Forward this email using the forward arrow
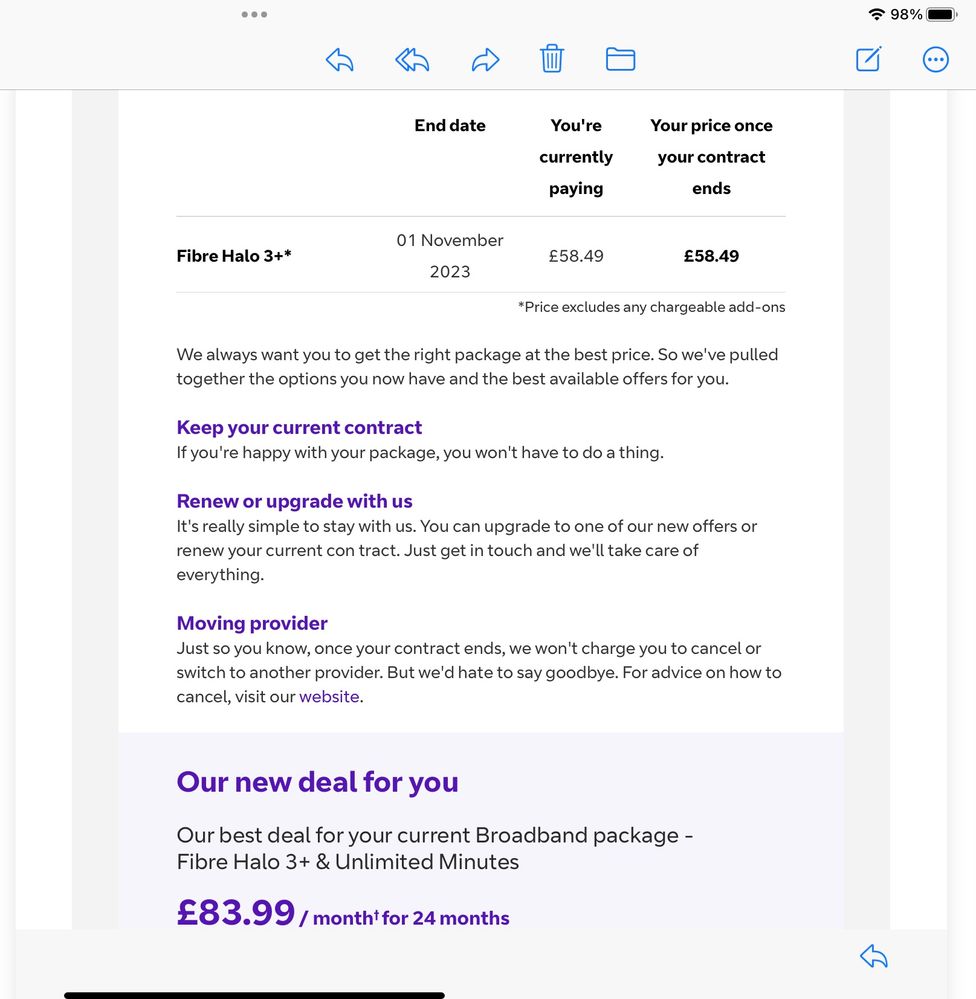The height and width of the screenshot is (999, 976). pyautogui.click(x=485, y=60)
